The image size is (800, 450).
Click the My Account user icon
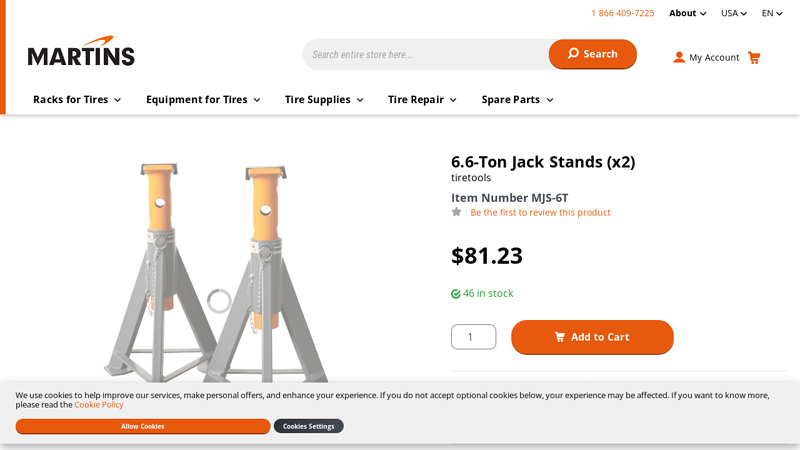click(679, 57)
